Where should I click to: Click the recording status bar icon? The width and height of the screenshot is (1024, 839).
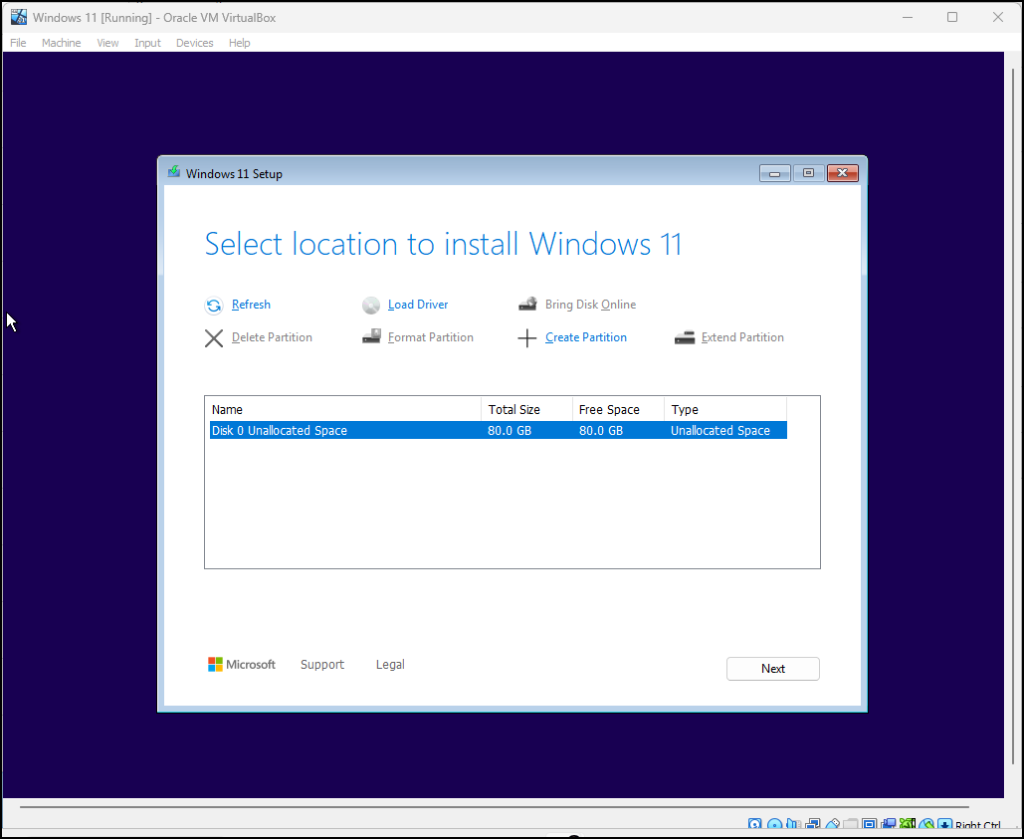[x=888, y=824]
